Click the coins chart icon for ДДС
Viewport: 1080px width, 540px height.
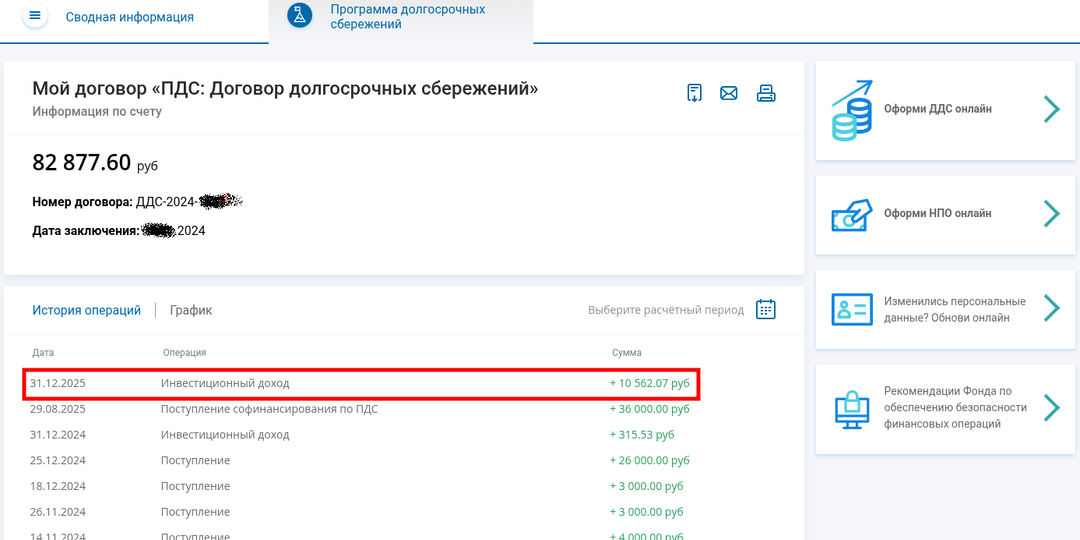click(x=852, y=110)
